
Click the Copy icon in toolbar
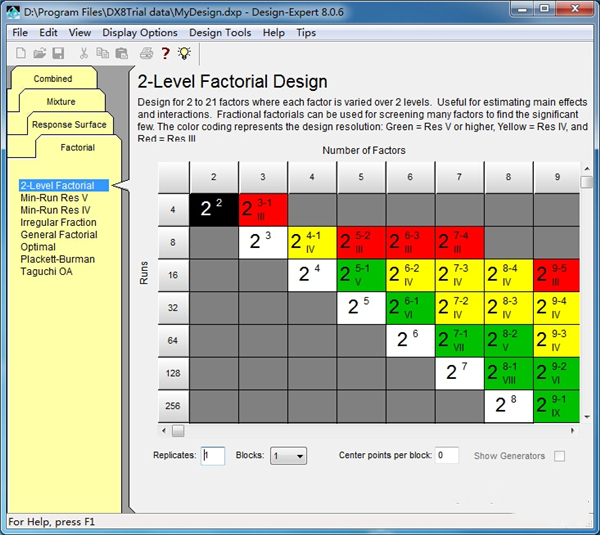pos(102,53)
